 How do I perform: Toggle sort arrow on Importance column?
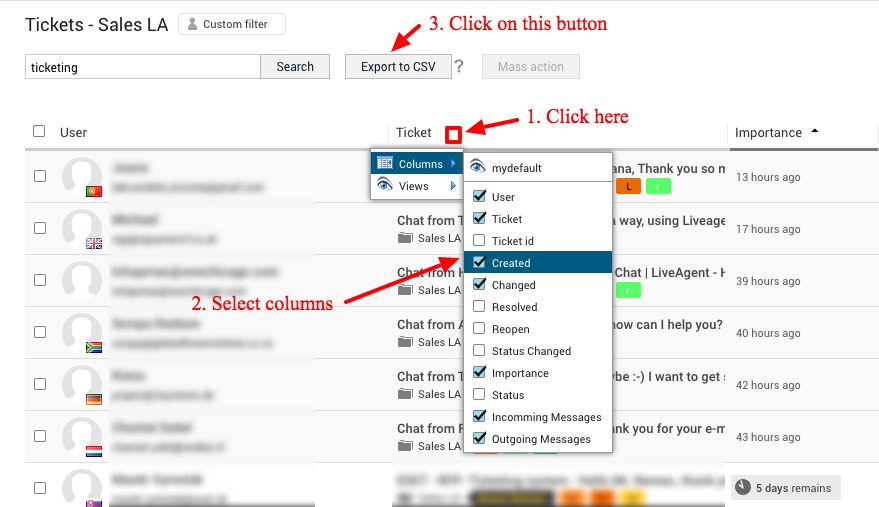(814, 131)
